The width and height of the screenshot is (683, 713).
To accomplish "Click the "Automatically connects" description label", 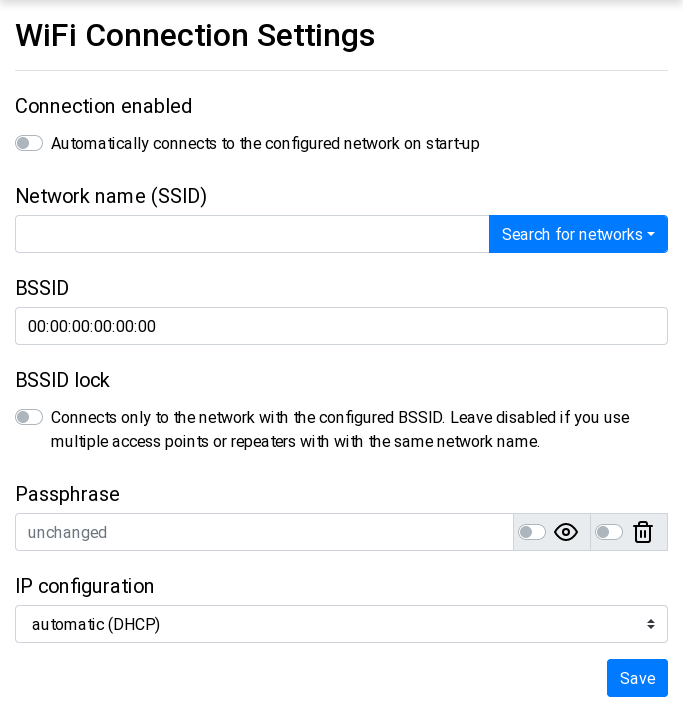I will 265,143.
